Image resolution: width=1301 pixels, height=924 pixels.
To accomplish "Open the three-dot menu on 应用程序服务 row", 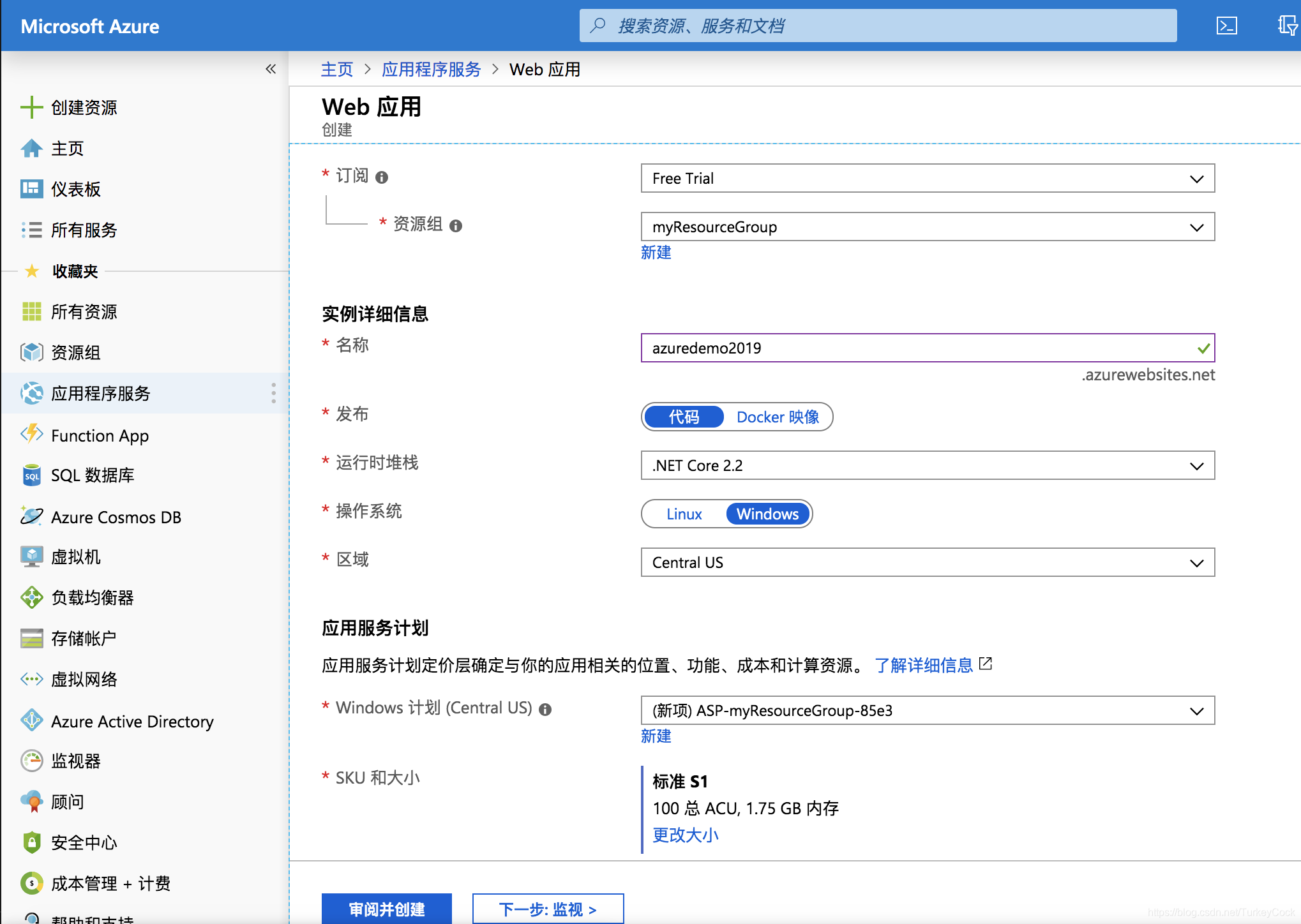I will [x=273, y=393].
